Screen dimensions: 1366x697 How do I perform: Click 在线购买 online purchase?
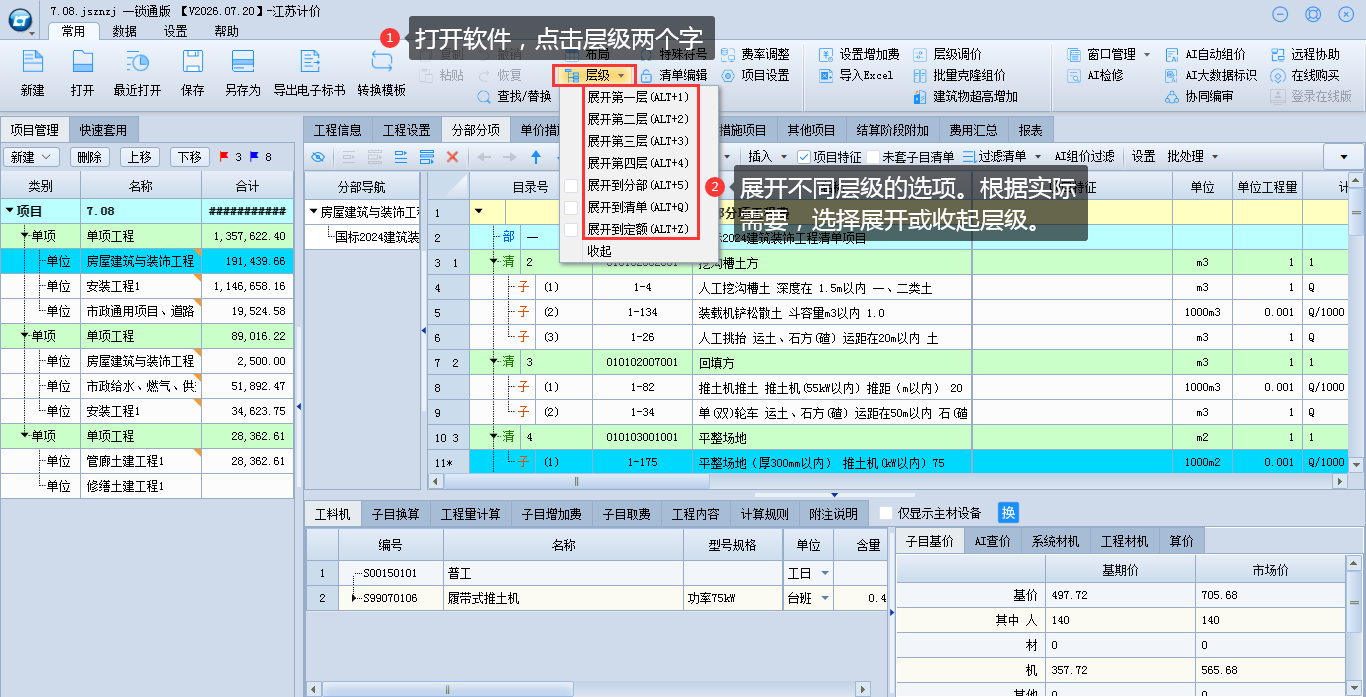(x=1305, y=75)
